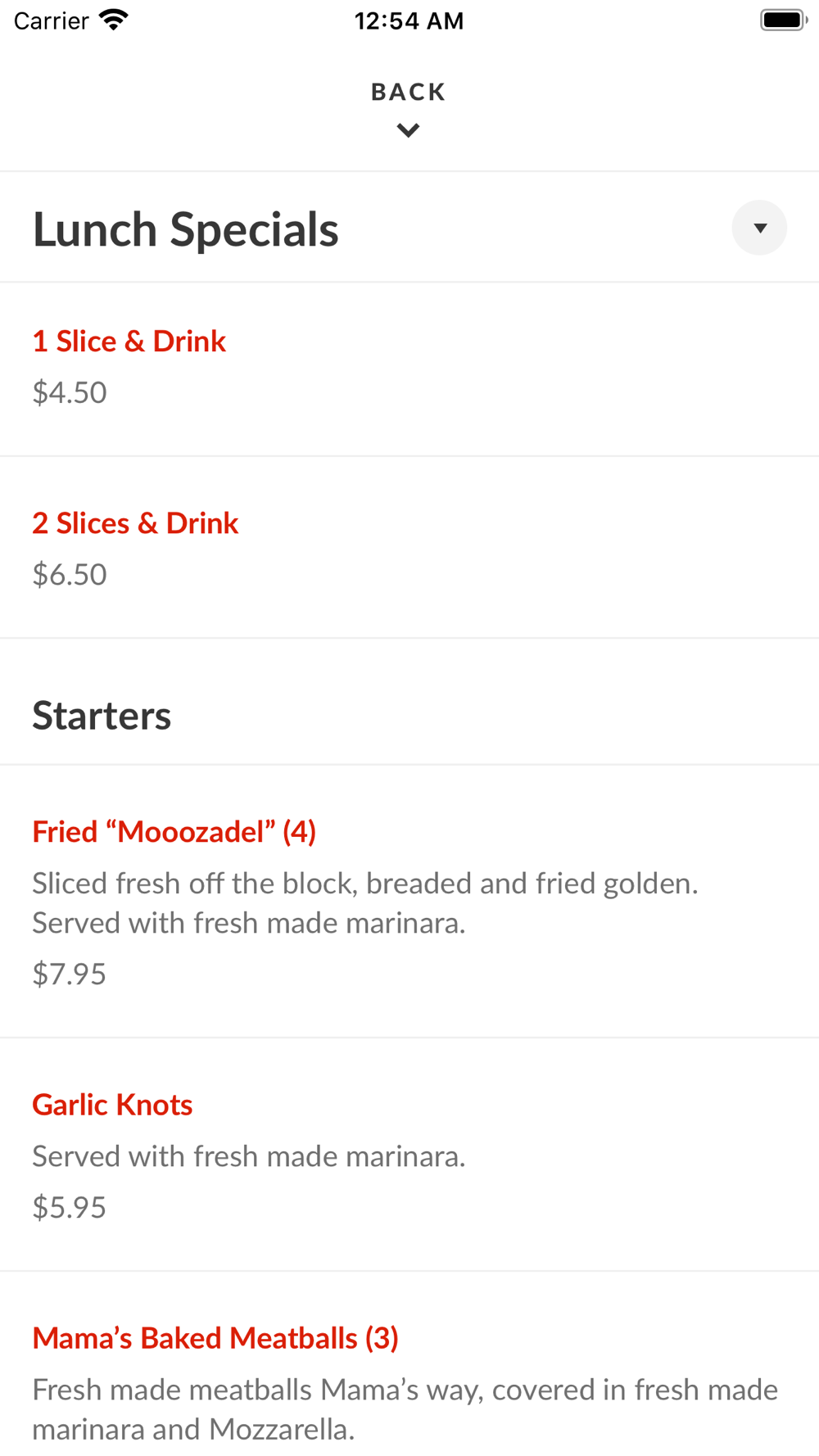Screen dimensions: 819x1456
Task: Select 2 Slices & Drink item
Action: [135, 523]
